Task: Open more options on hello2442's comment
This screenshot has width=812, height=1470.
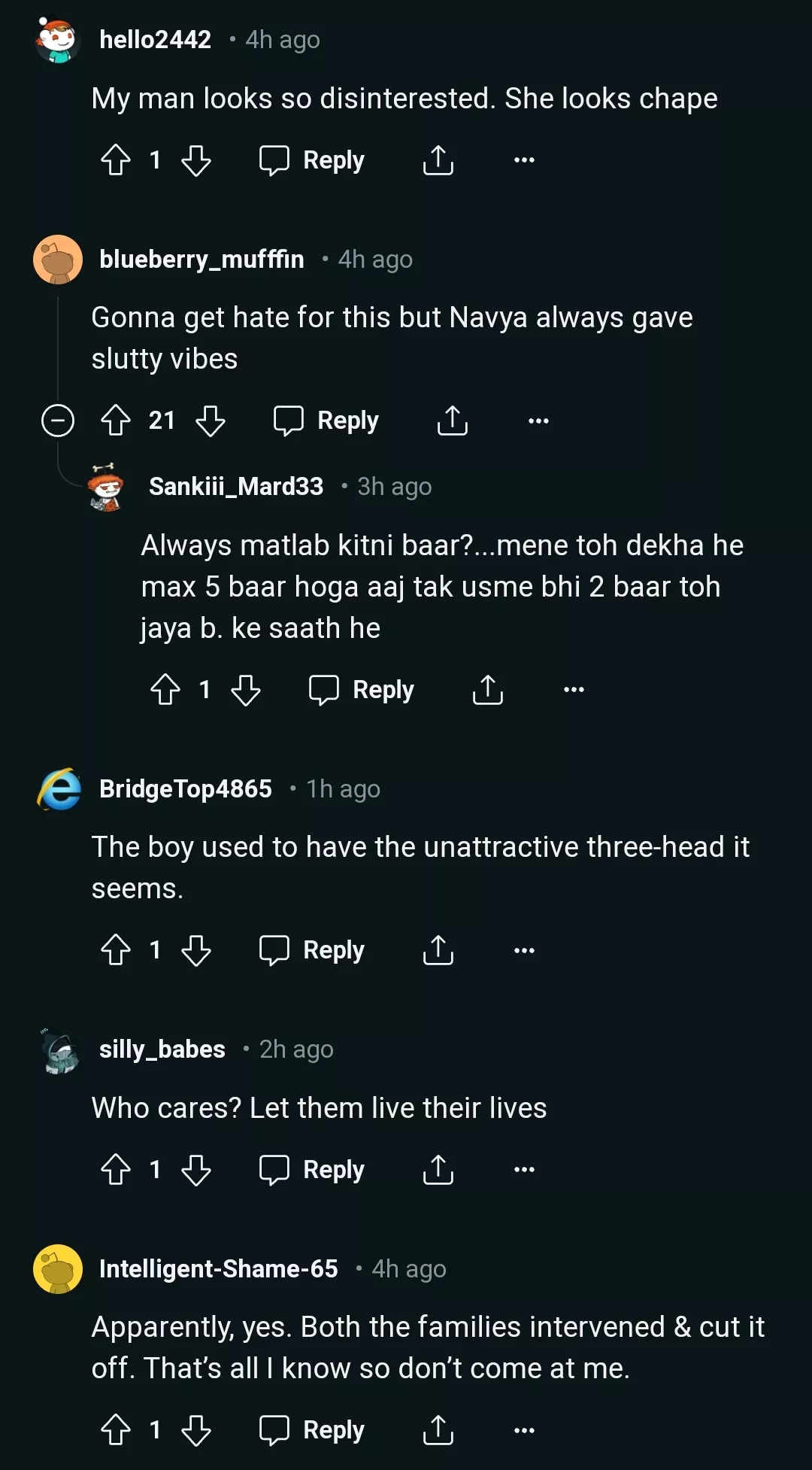Action: tap(524, 160)
